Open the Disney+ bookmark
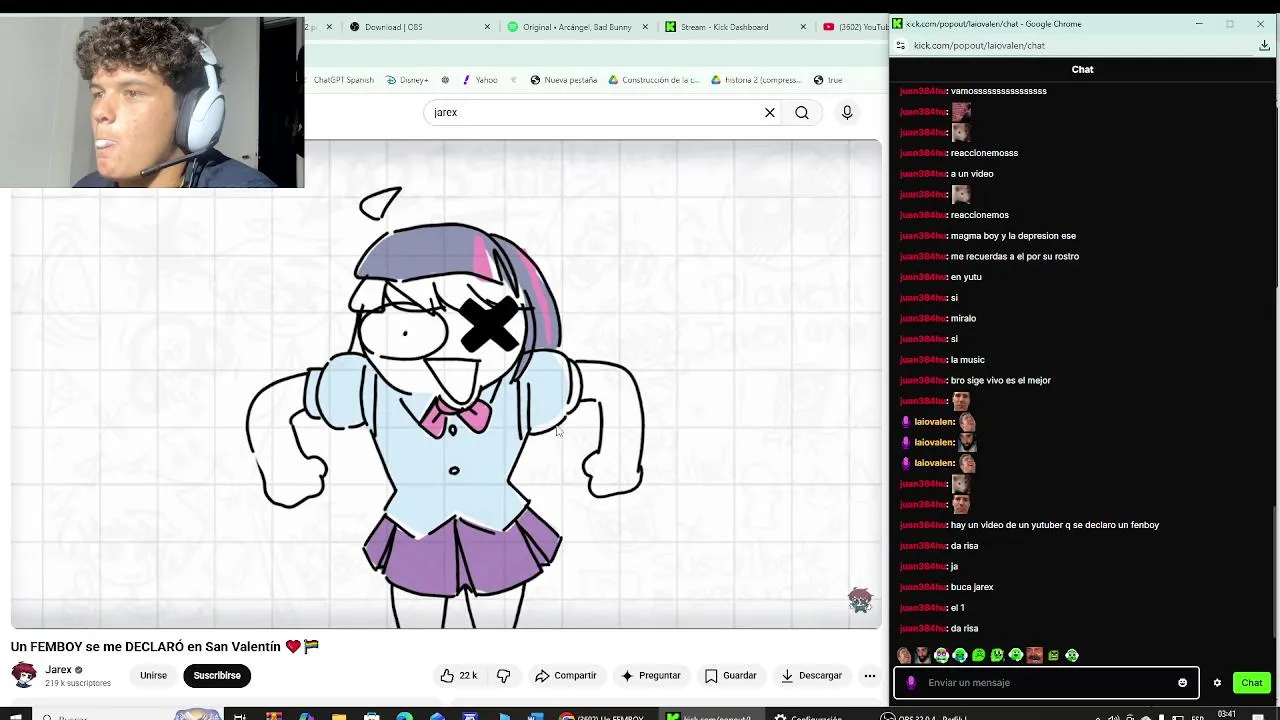 pyautogui.click(x=407, y=80)
